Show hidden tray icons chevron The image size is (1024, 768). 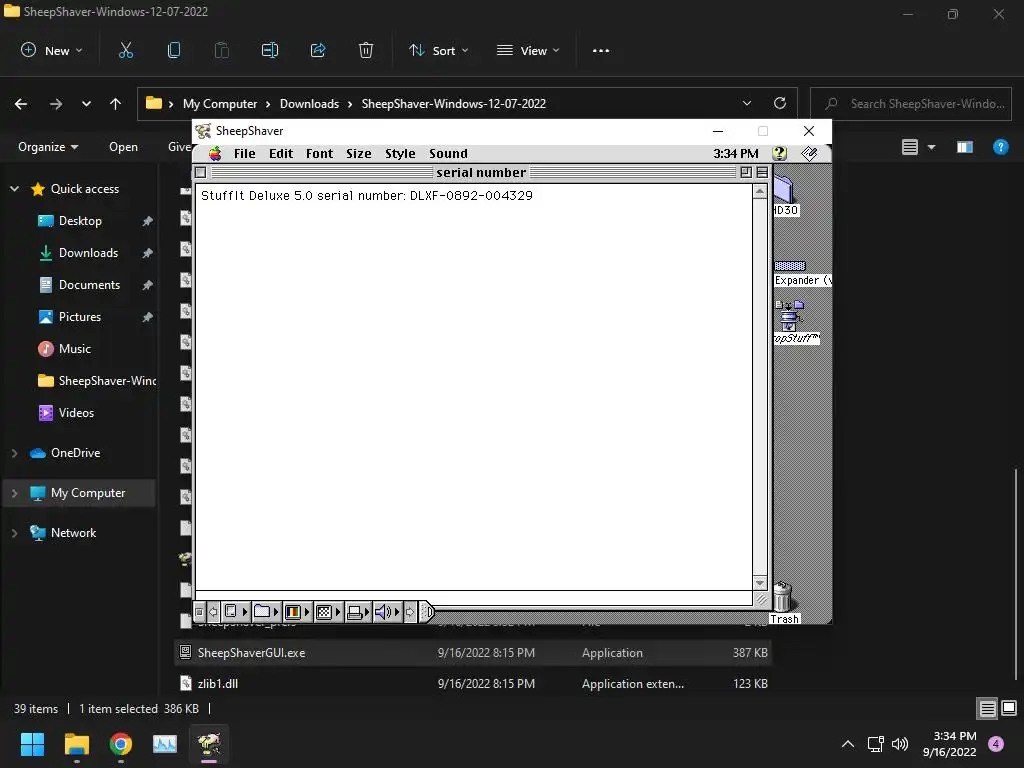tap(848, 744)
